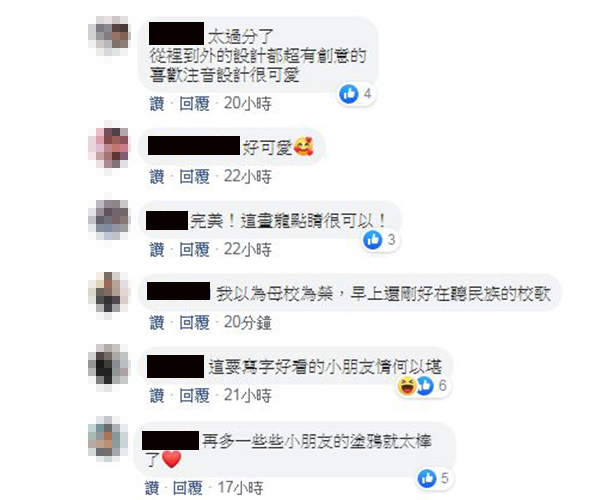Open the avatar beside the 我以為母校為榮 comment
Image resolution: width=600 pixels, height=500 pixels.
pos(109,293)
